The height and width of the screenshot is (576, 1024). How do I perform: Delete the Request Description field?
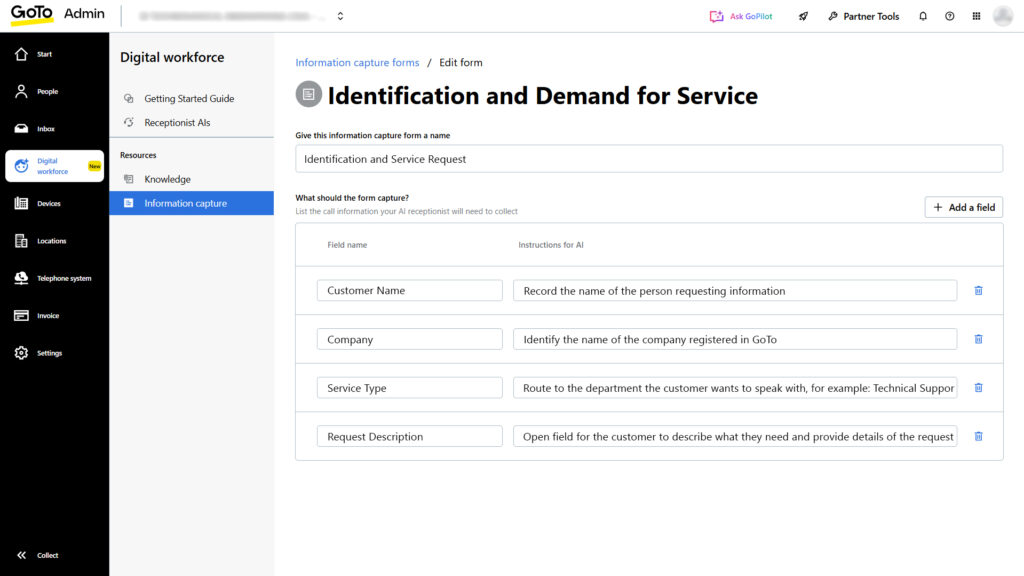978,437
